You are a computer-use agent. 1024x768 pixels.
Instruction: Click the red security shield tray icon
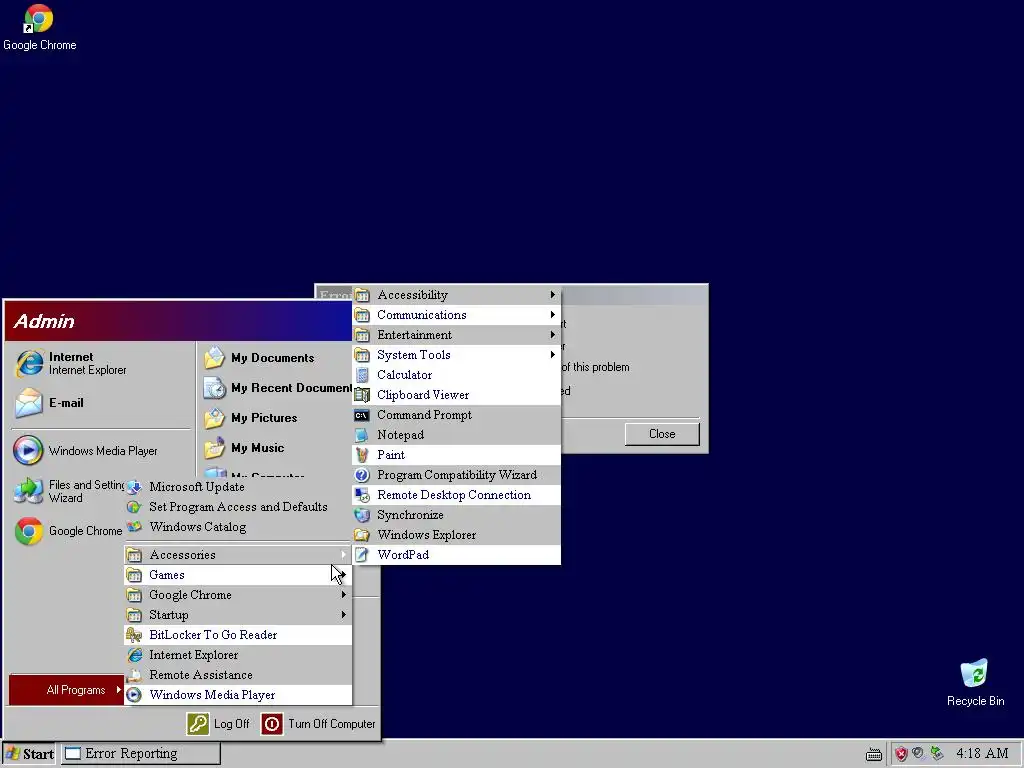[901, 754]
